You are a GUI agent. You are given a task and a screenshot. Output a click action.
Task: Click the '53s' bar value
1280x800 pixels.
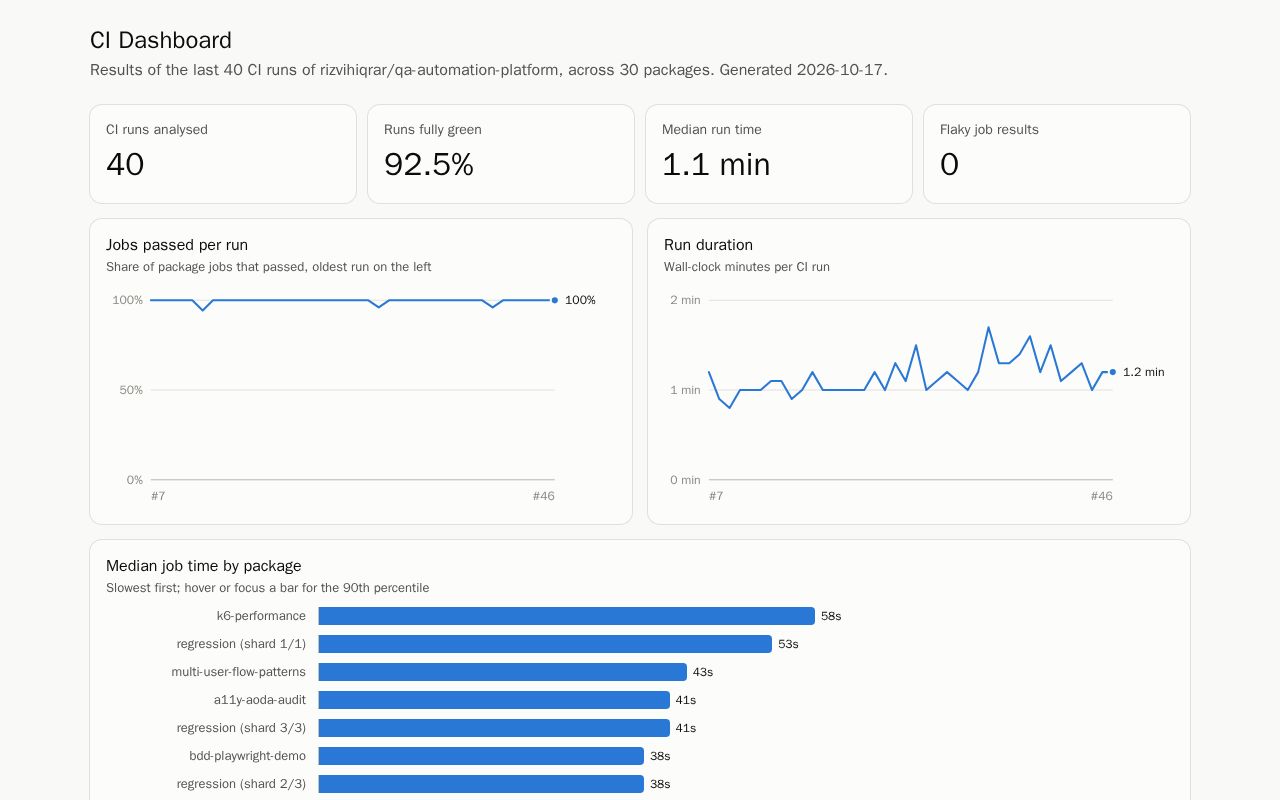[788, 644]
